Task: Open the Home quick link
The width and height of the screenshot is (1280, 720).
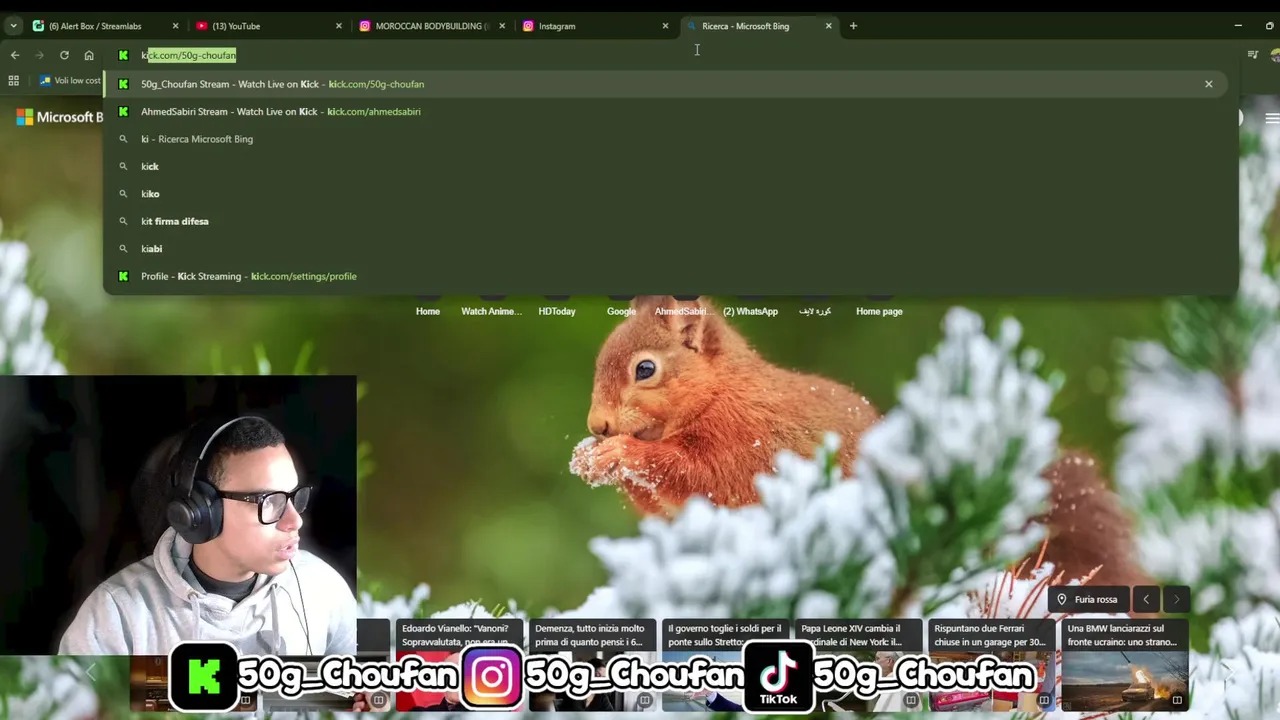Action: (x=428, y=311)
